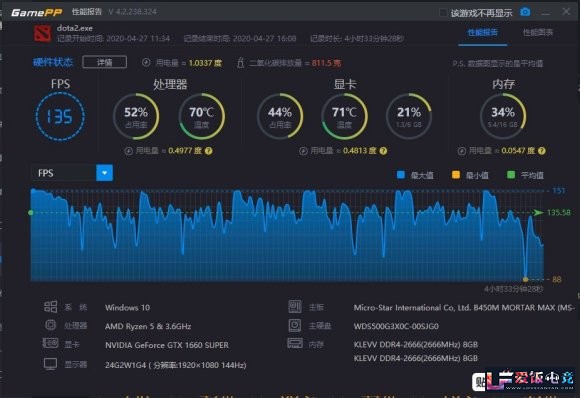The width and height of the screenshot is (580, 398).
Task: Click the green average line start marker
Action: [x=31, y=213]
